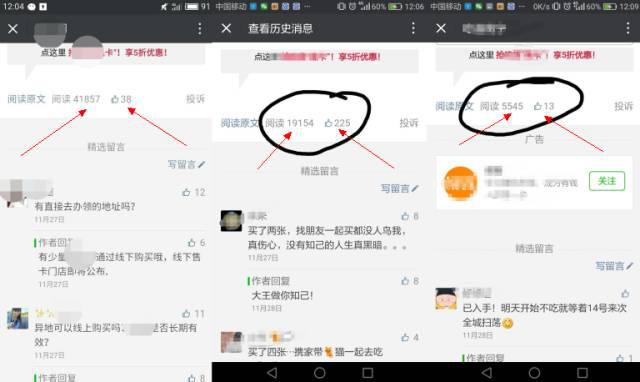Viewport: 640px width, 382px height.
Task: Click the comment text 大王做你知己！
Action: [282, 295]
